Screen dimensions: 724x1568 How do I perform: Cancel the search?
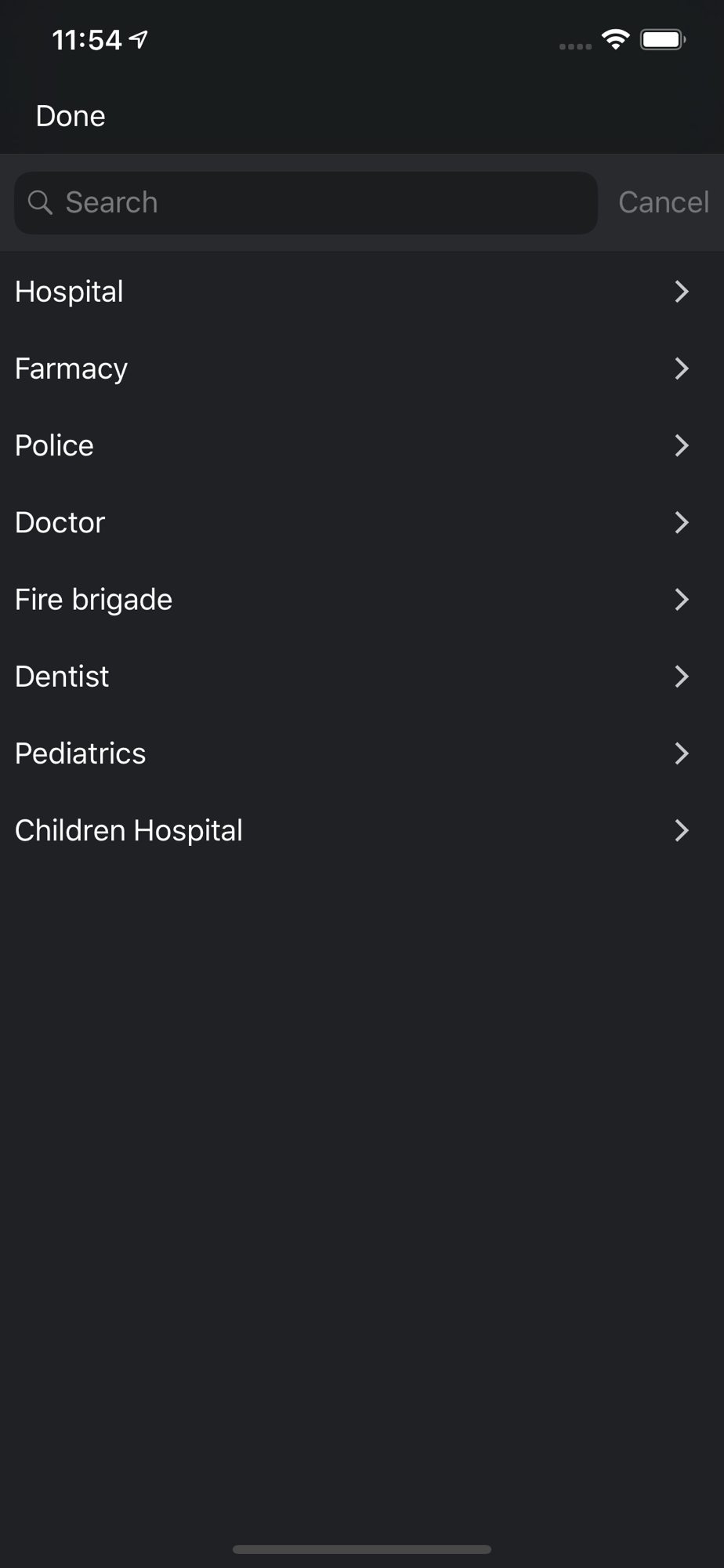point(663,202)
